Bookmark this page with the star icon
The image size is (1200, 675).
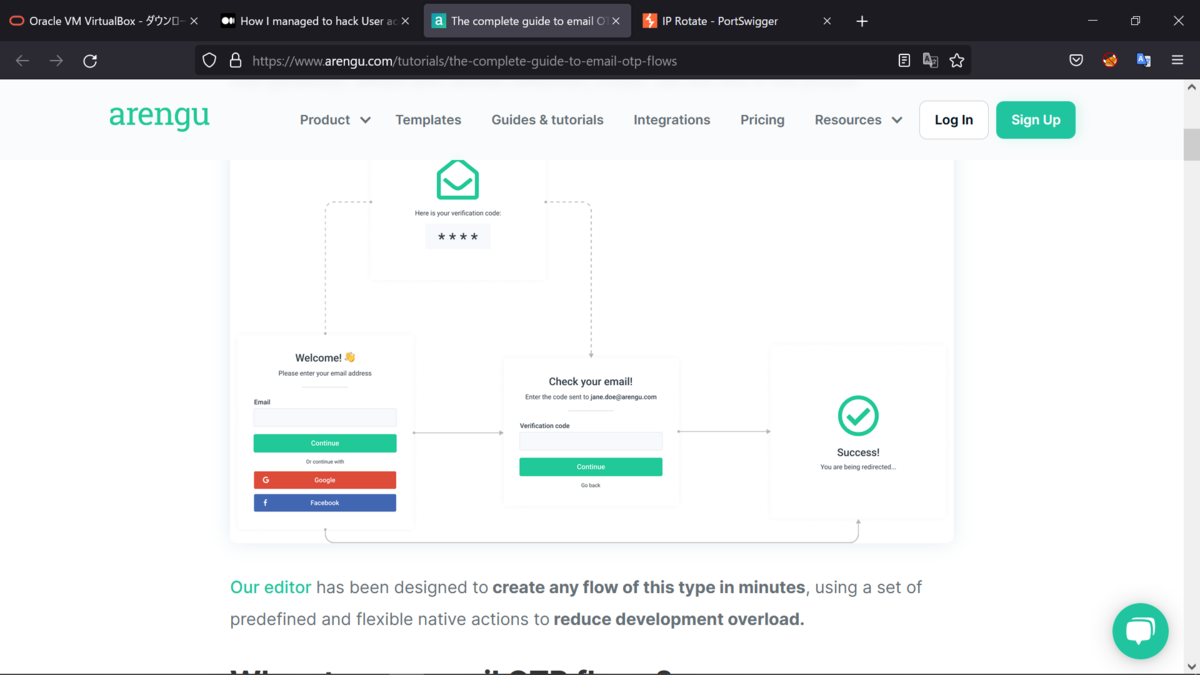(957, 61)
